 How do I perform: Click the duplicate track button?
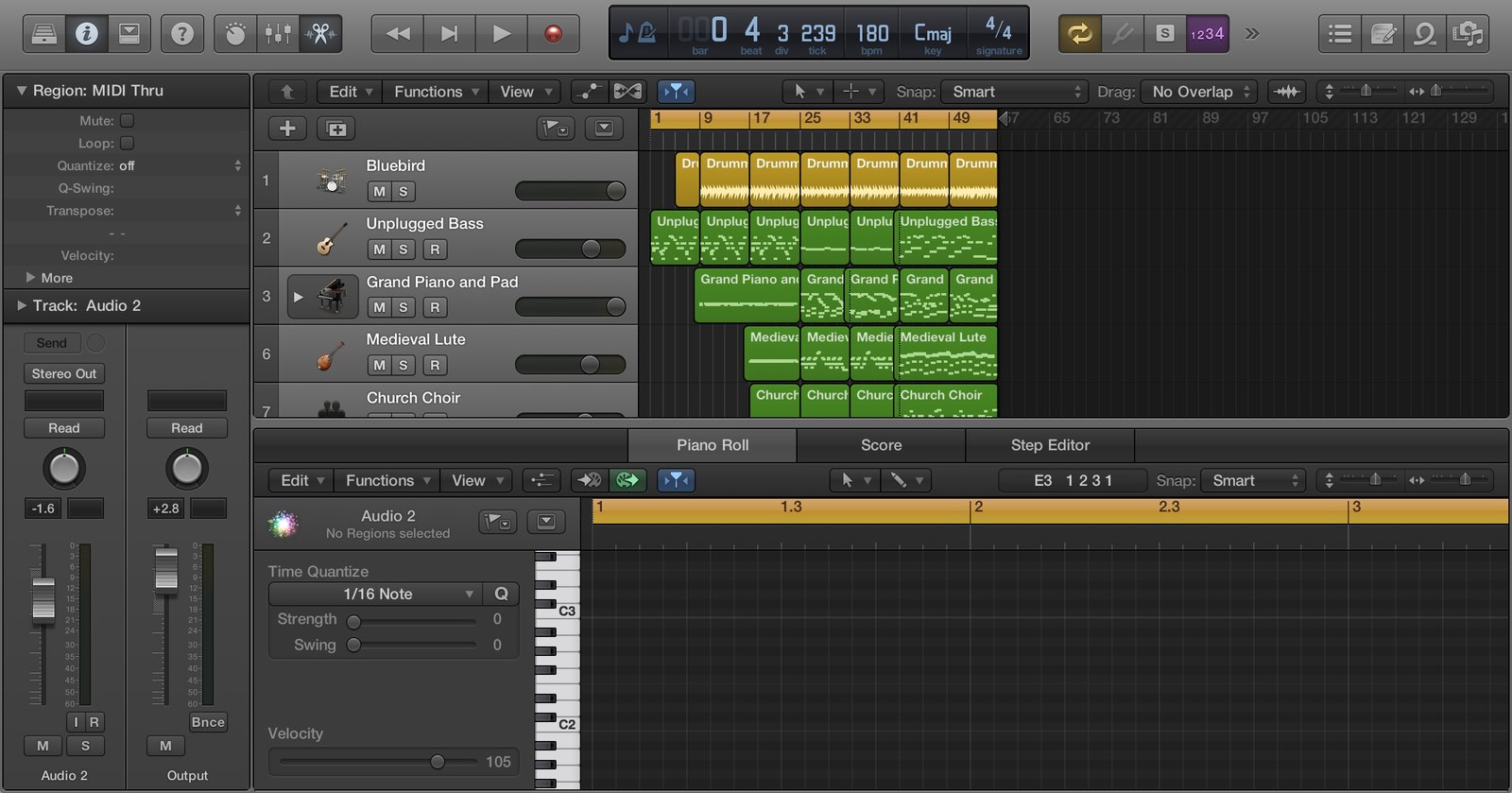(x=336, y=129)
